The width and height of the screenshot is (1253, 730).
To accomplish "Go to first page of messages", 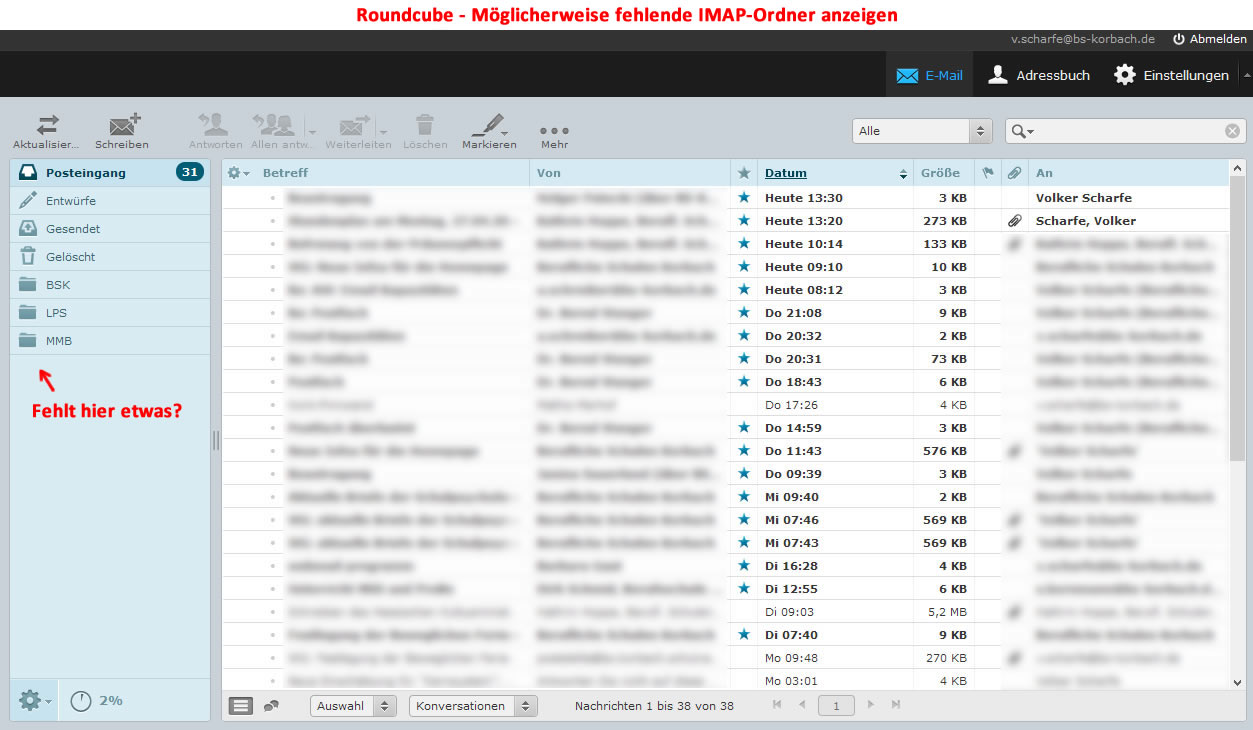I will (778, 705).
